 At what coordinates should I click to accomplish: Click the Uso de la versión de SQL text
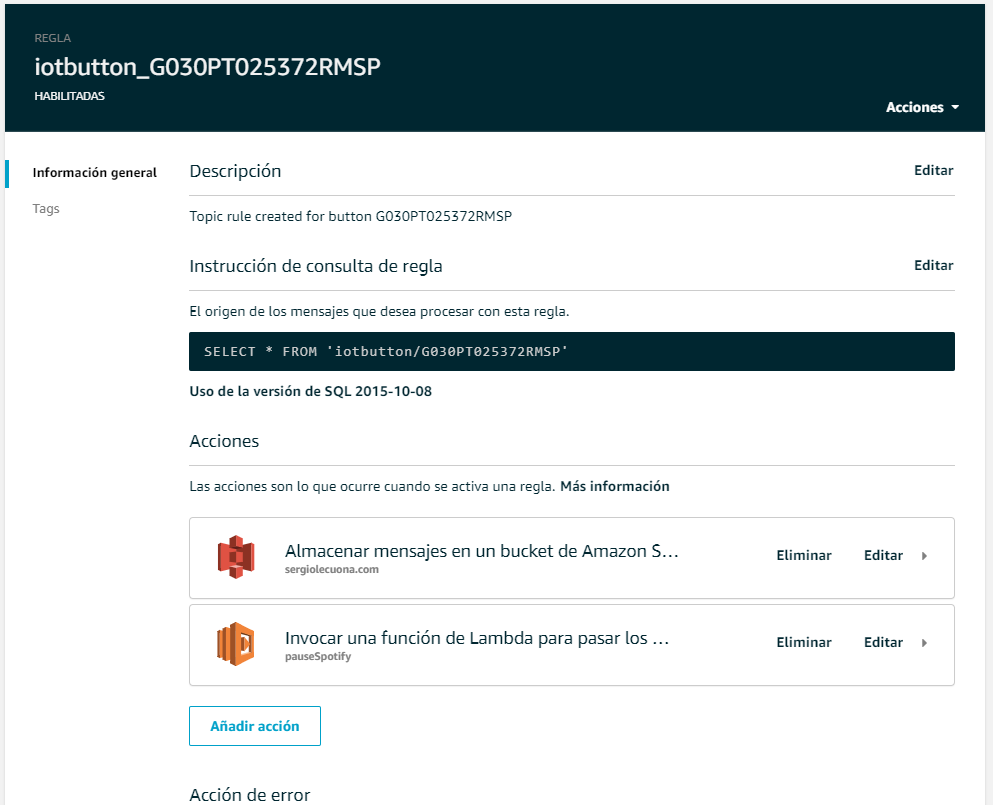click(x=310, y=391)
